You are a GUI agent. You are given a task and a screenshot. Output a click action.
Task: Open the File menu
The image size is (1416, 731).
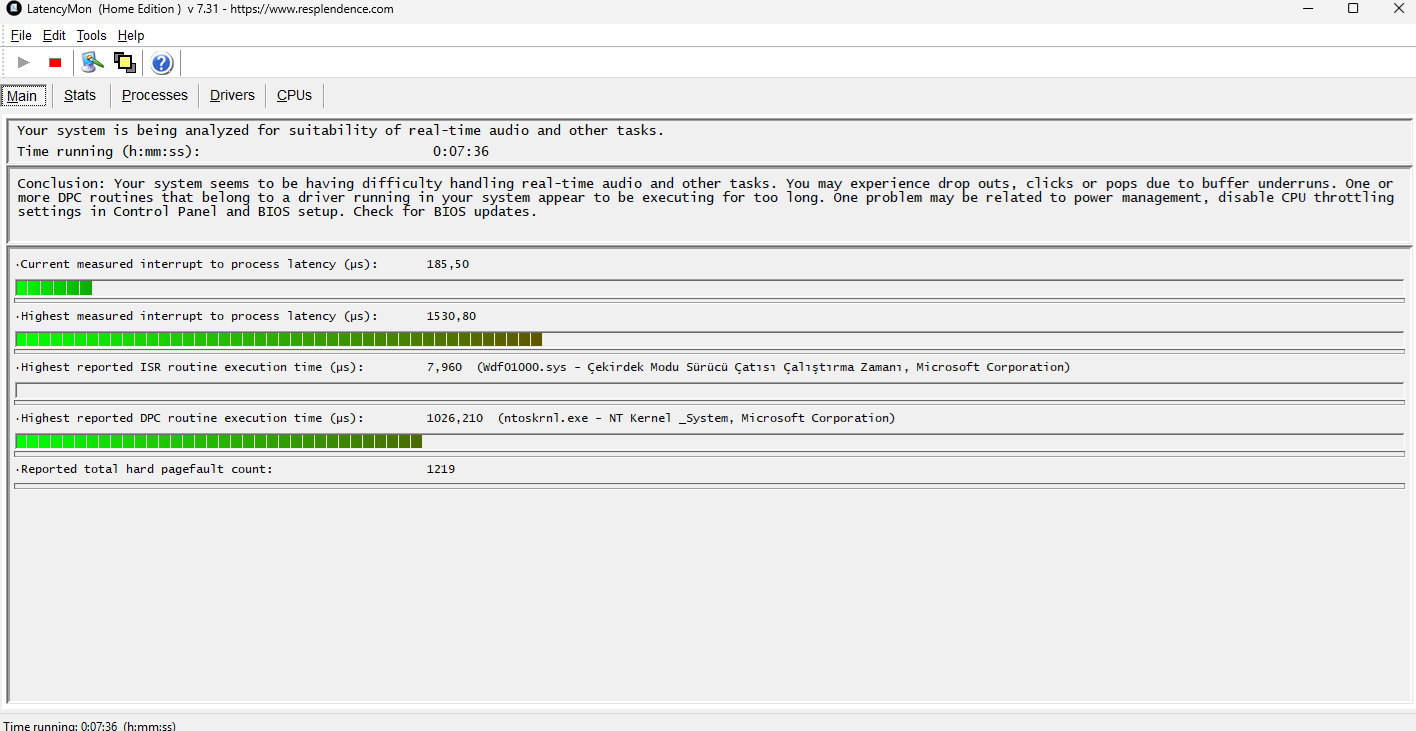click(21, 35)
